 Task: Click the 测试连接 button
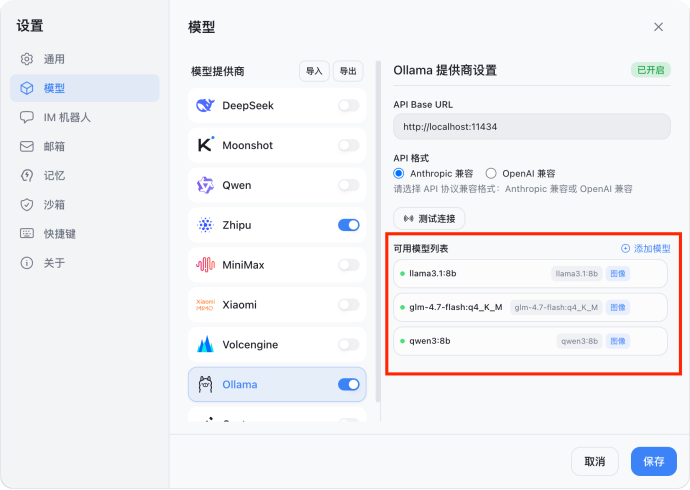(x=429, y=218)
